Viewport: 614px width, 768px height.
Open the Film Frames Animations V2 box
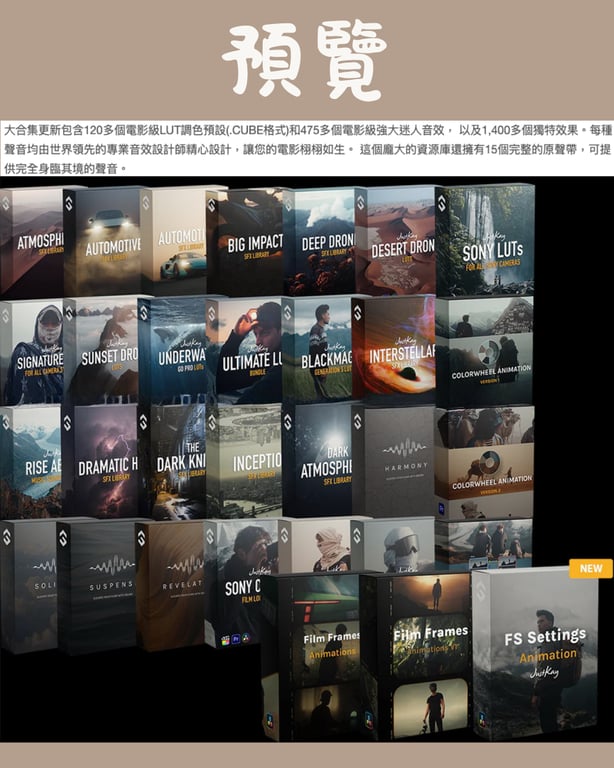(416, 656)
